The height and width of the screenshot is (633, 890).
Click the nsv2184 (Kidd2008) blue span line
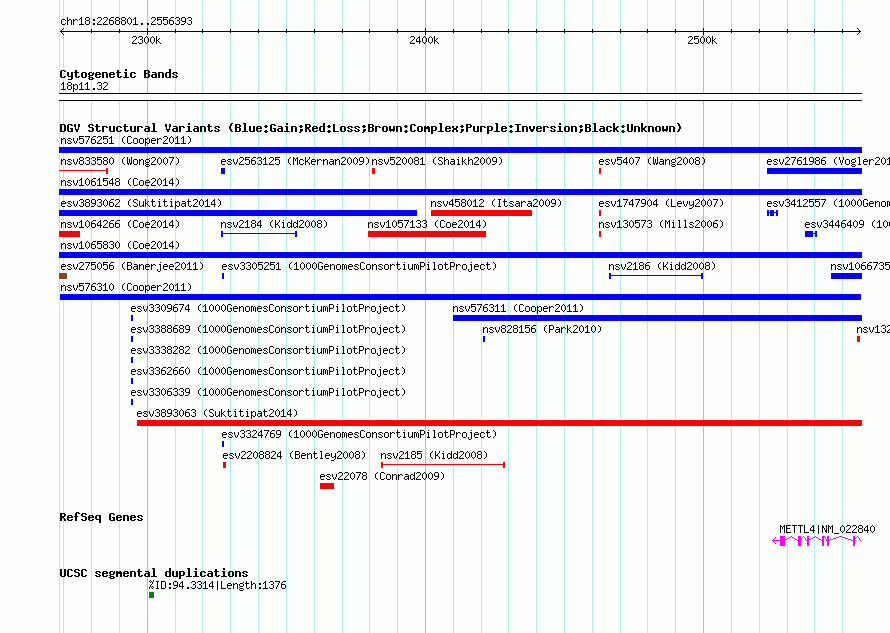[259, 234]
